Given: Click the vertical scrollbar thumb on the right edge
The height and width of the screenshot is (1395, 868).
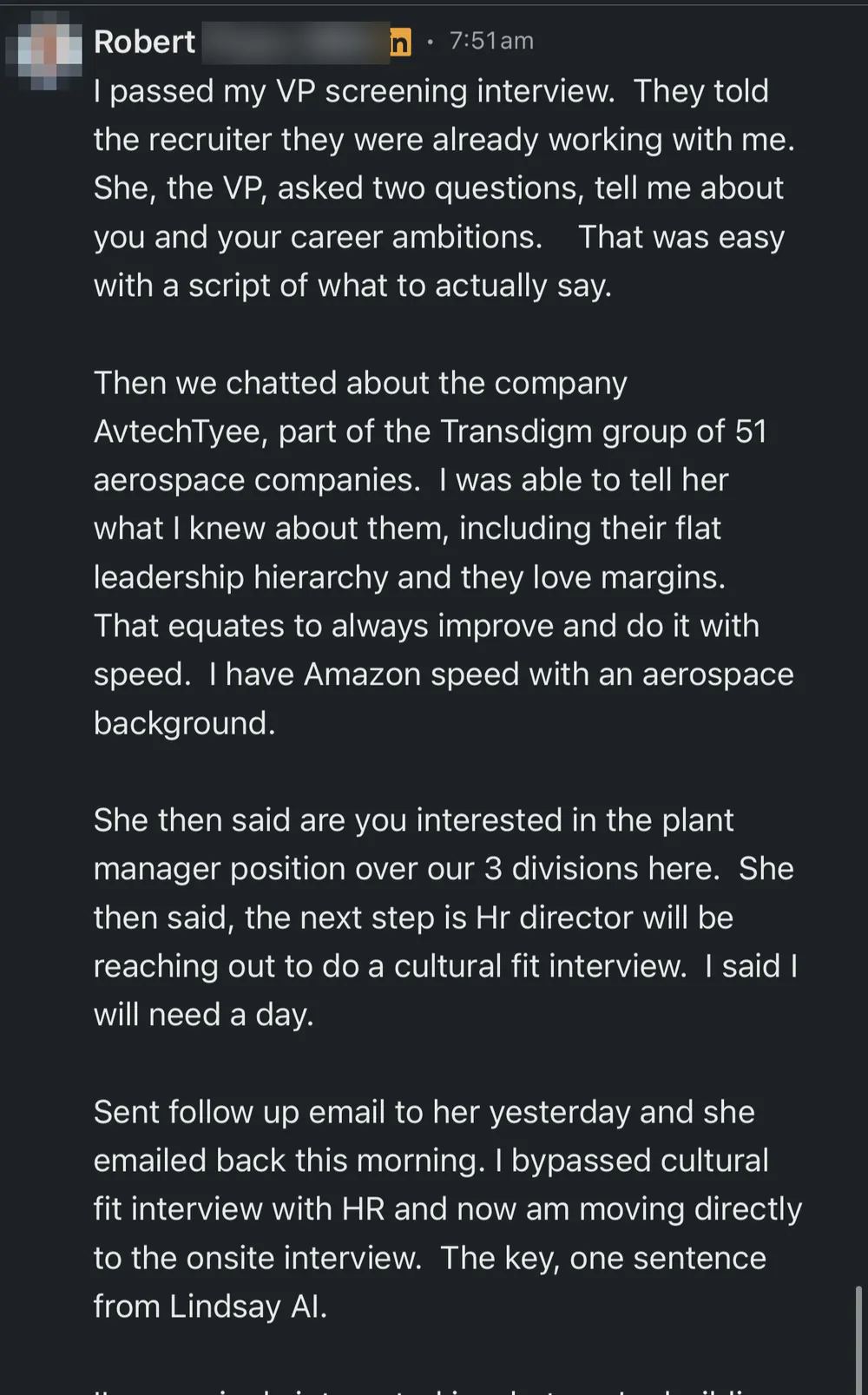Looking at the screenshot, I should (859, 1339).
